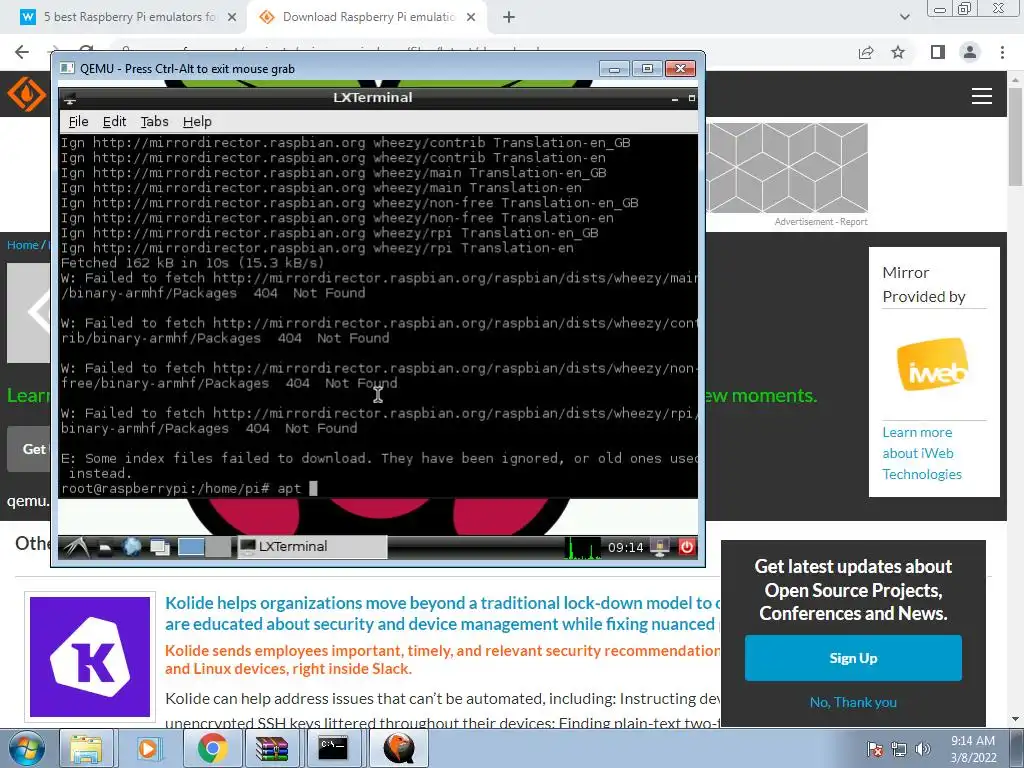Screen dimensions: 1024x768
Task: Click the Advertisement - Report link
Action: (x=820, y=222)
